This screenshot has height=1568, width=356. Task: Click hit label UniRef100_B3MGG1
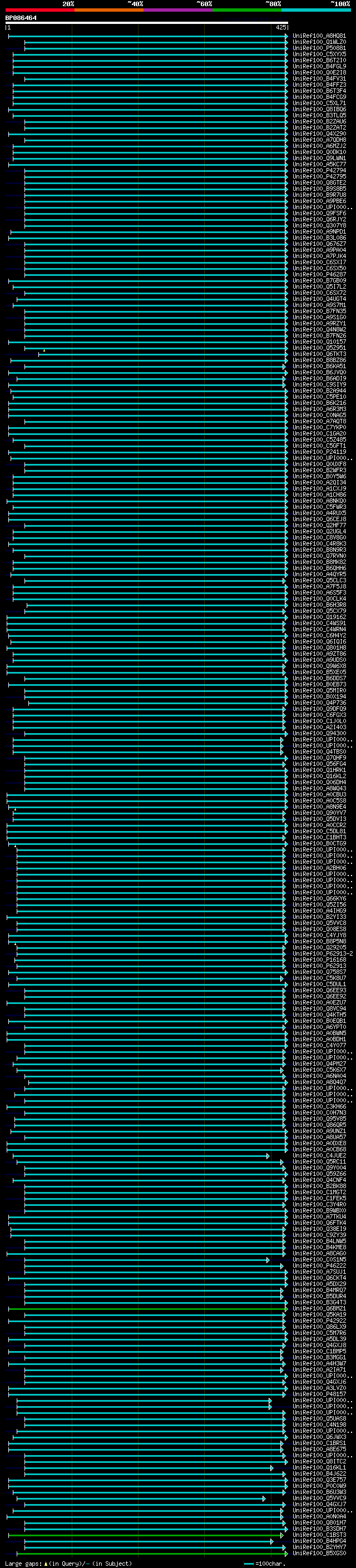[x=319, y=1357]
